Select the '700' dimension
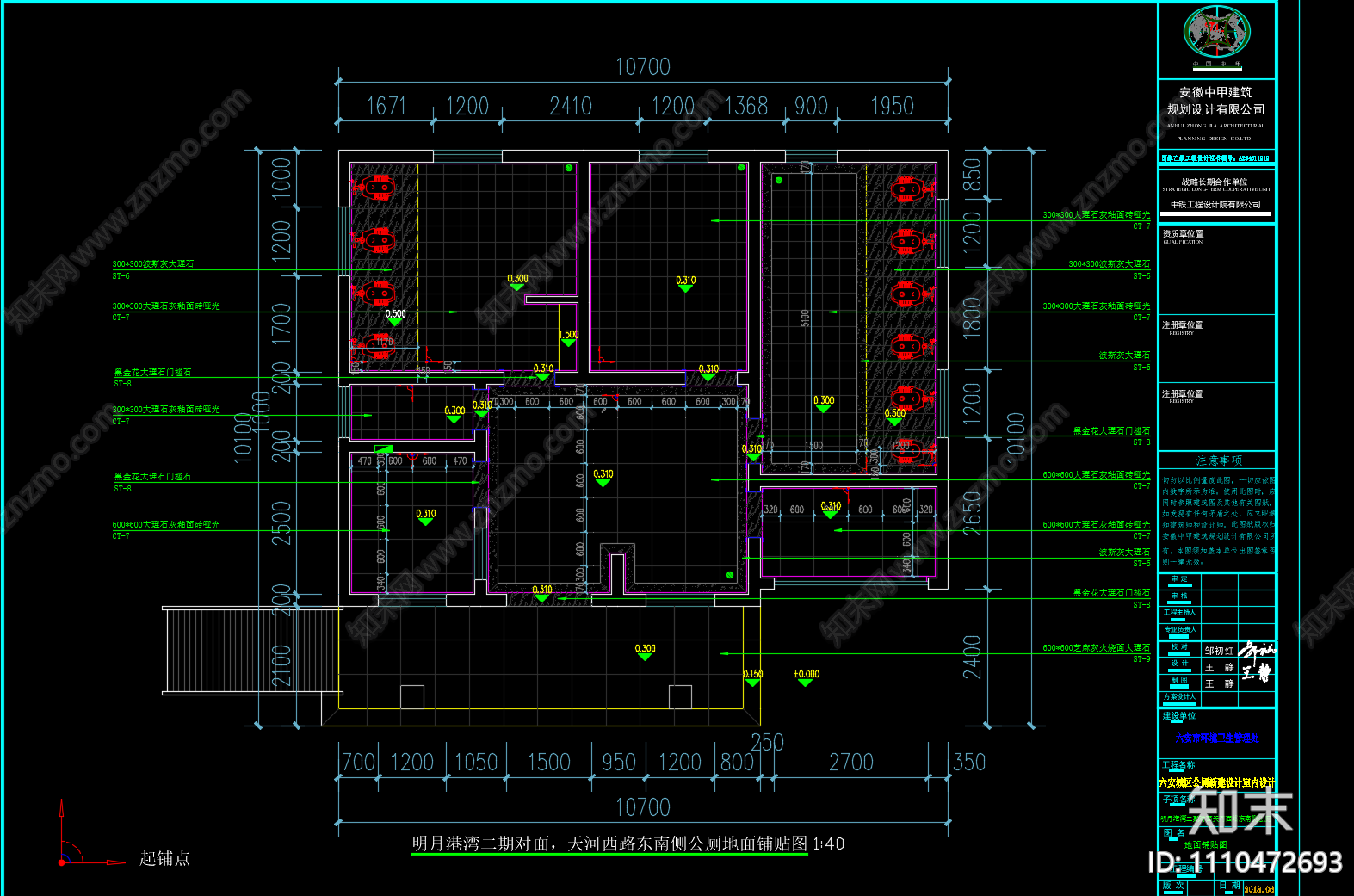 (x=359, y=763)
